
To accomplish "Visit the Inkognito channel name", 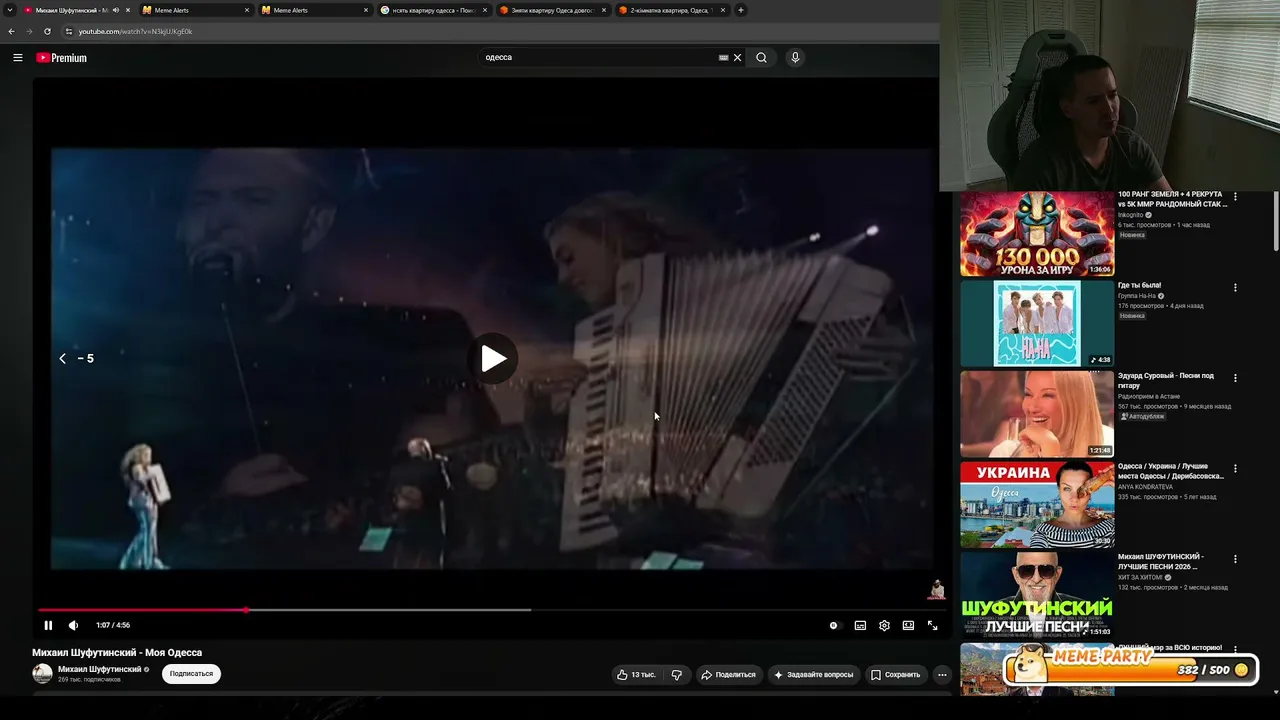I will click(x=1131, y=215).
